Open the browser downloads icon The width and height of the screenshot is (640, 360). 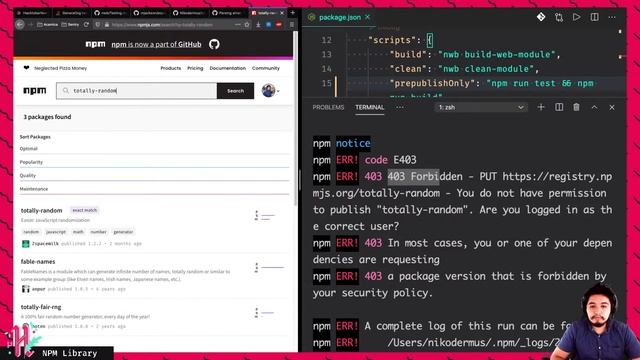[x=258, y=24]
